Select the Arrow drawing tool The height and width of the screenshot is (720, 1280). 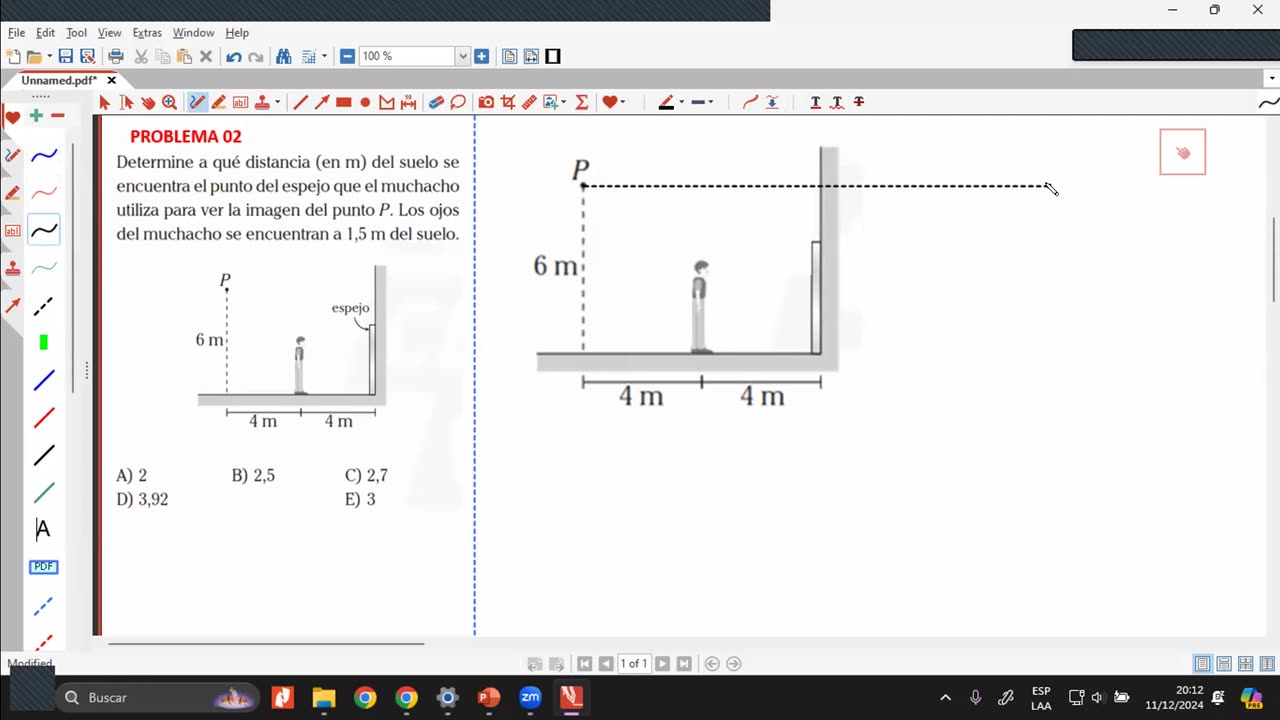(x=322, y=102)
